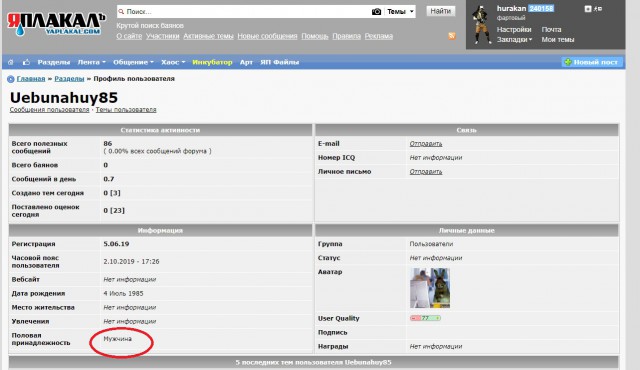
Task: Click the square icon beside the rank number
Action: pyautogui.click(x=588, y=9)
